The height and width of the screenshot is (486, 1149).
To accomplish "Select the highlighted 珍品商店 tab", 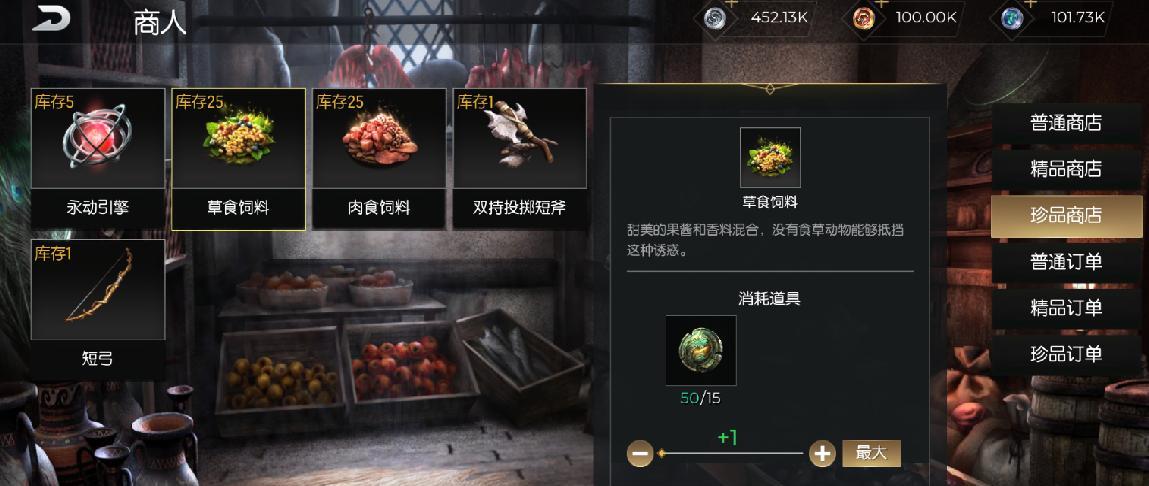I will [1066, 216].
